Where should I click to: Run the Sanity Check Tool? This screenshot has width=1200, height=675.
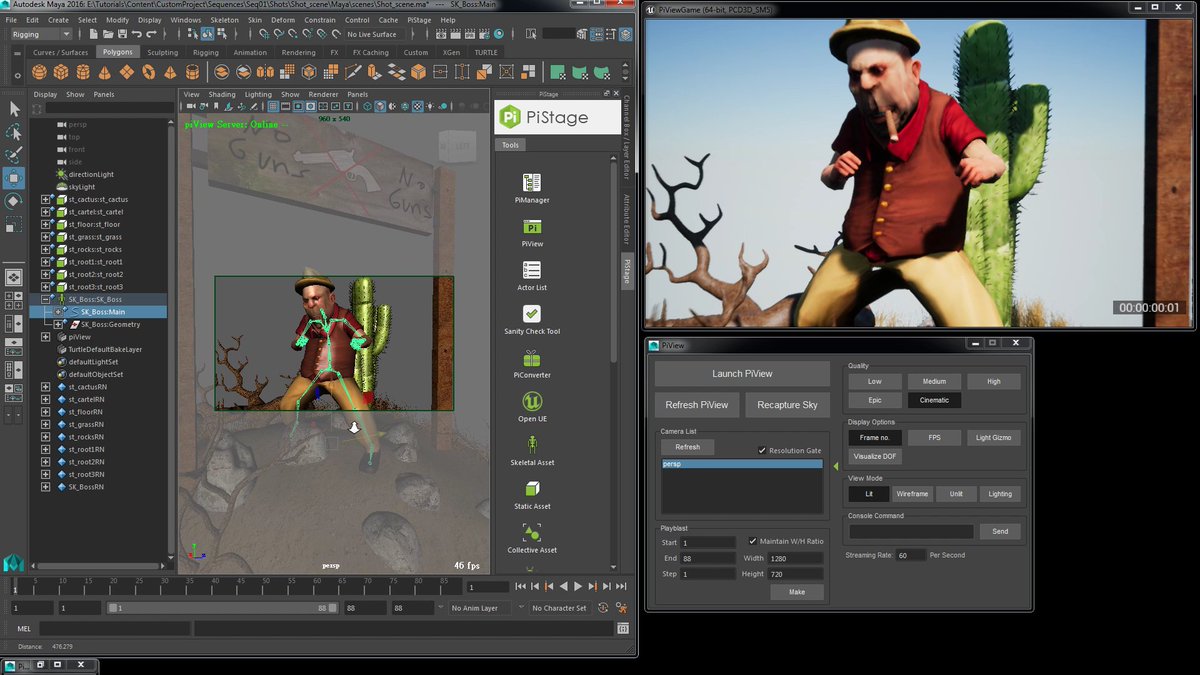point(532,314)
